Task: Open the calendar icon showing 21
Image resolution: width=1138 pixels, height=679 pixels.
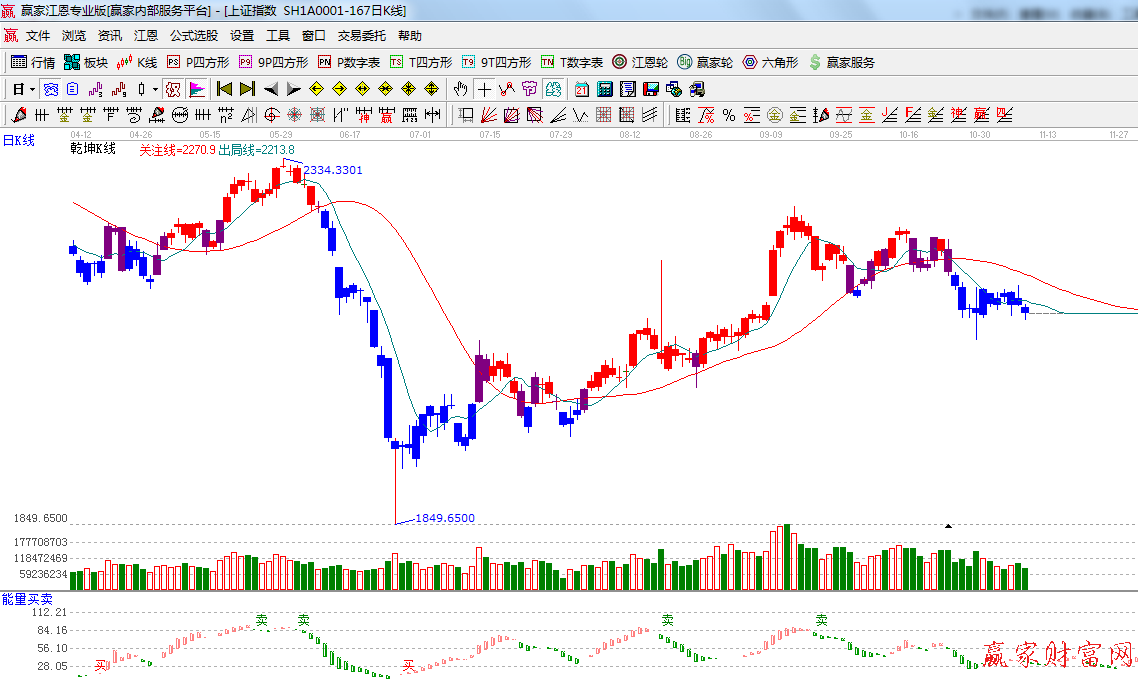Action: [x=581, y=89]
